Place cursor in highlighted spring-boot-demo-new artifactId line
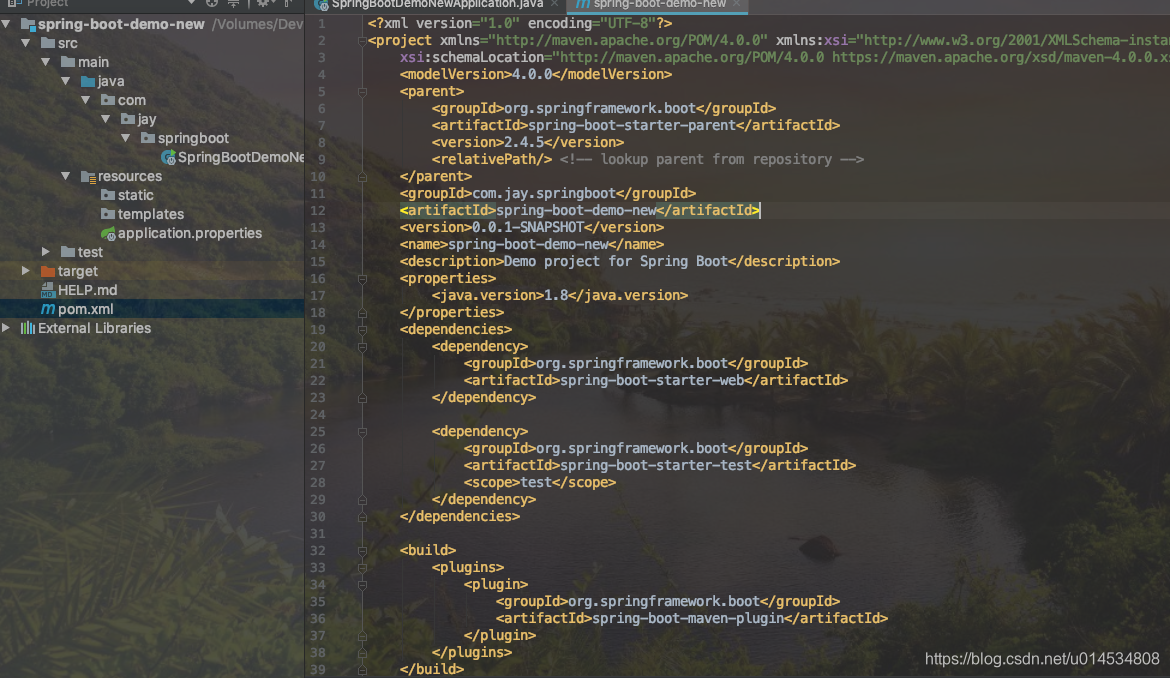This screenshot has width=1170, height=678. (x=580, y=210)
